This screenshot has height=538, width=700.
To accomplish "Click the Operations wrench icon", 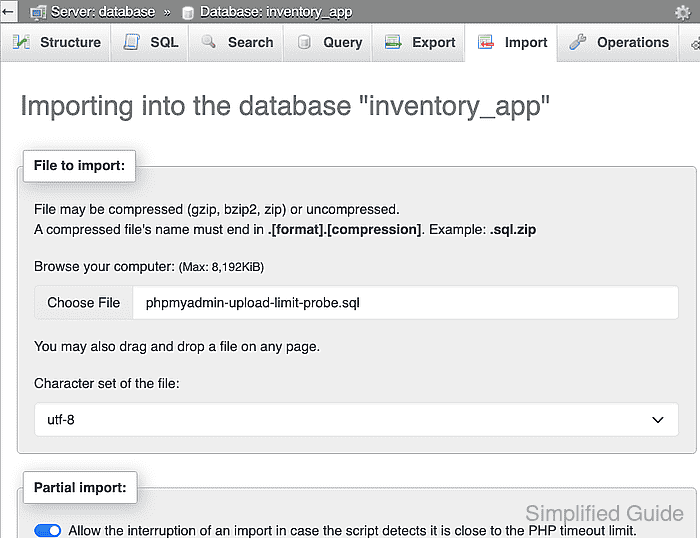I will (578, 42).
